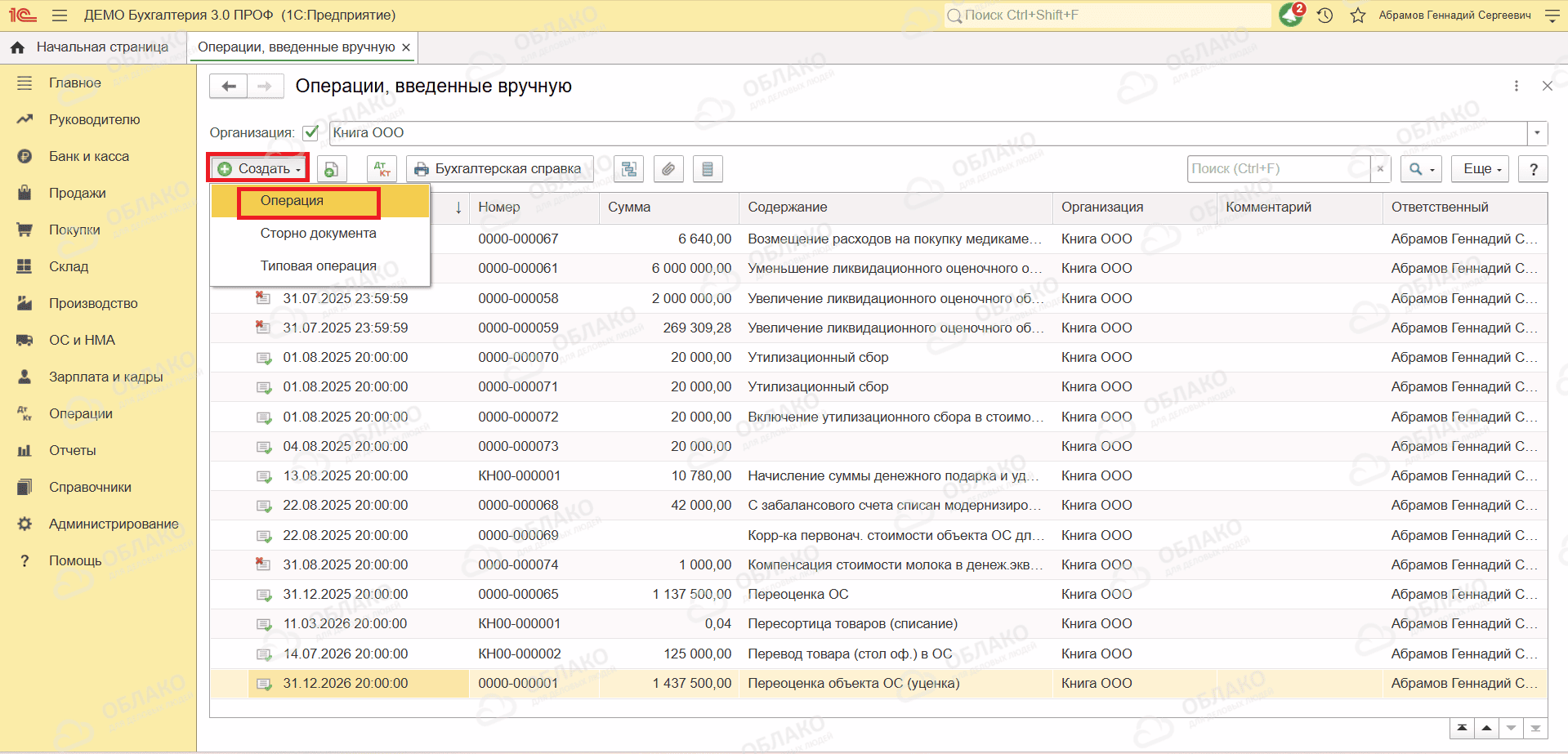Open the main menu hamburger icon
The height and width of the screenshot is (754, 1568).
59,16
